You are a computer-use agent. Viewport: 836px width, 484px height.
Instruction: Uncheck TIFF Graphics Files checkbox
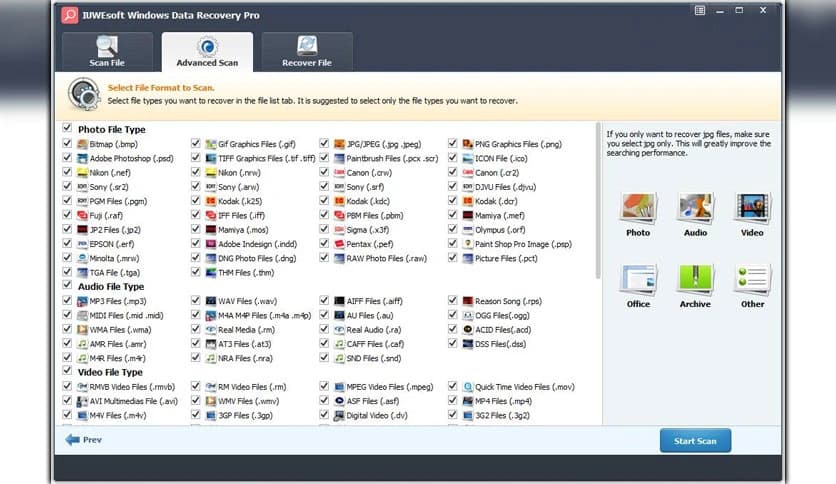196,157
